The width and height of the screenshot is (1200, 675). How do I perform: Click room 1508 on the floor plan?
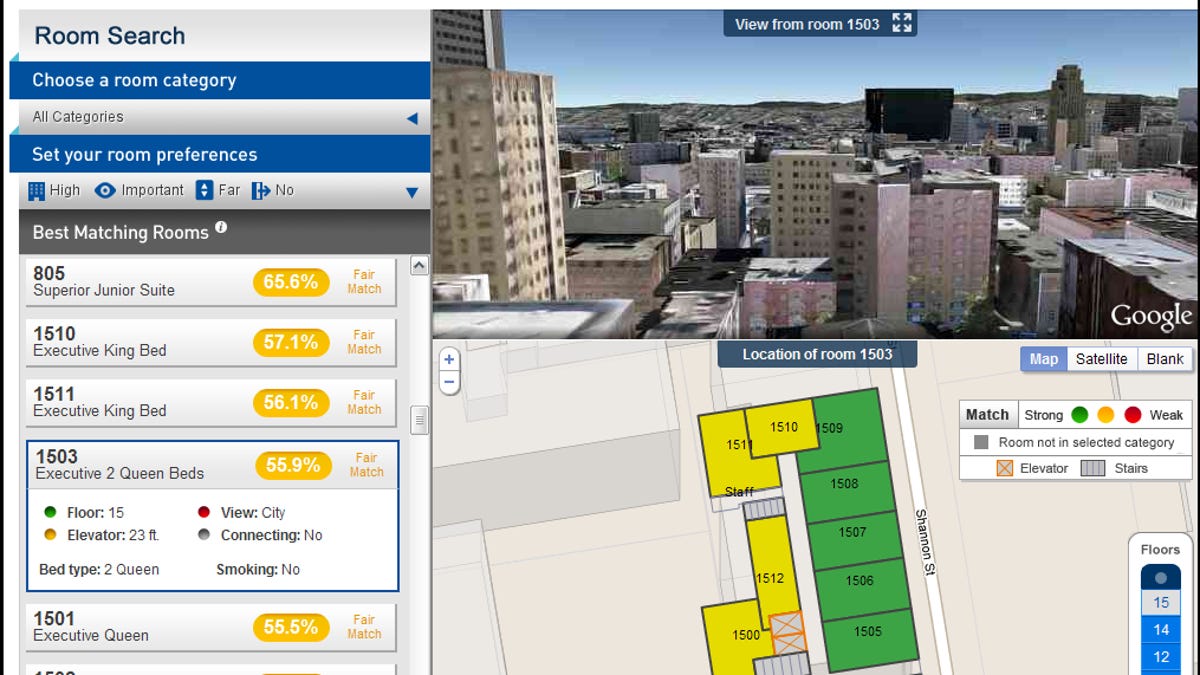click(843, 484)
